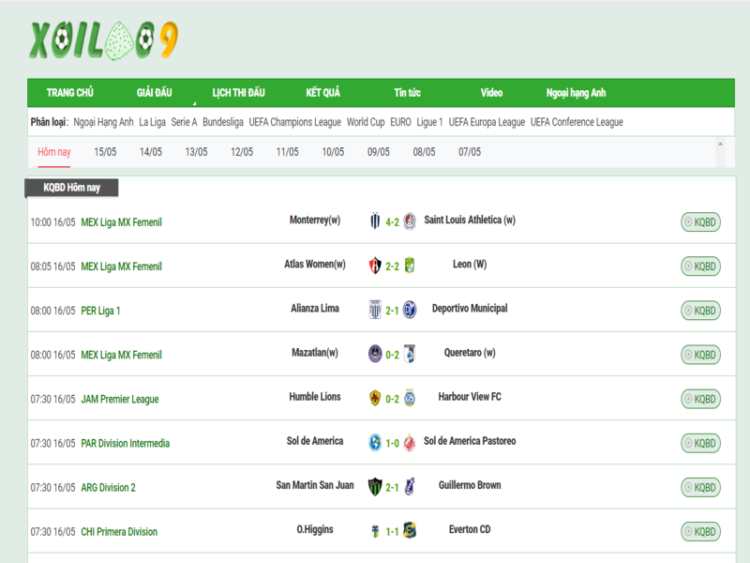Filter by La Liga category
Viewport: 750px width, 563px height.
pyautogui.click(x=152, y=122)
